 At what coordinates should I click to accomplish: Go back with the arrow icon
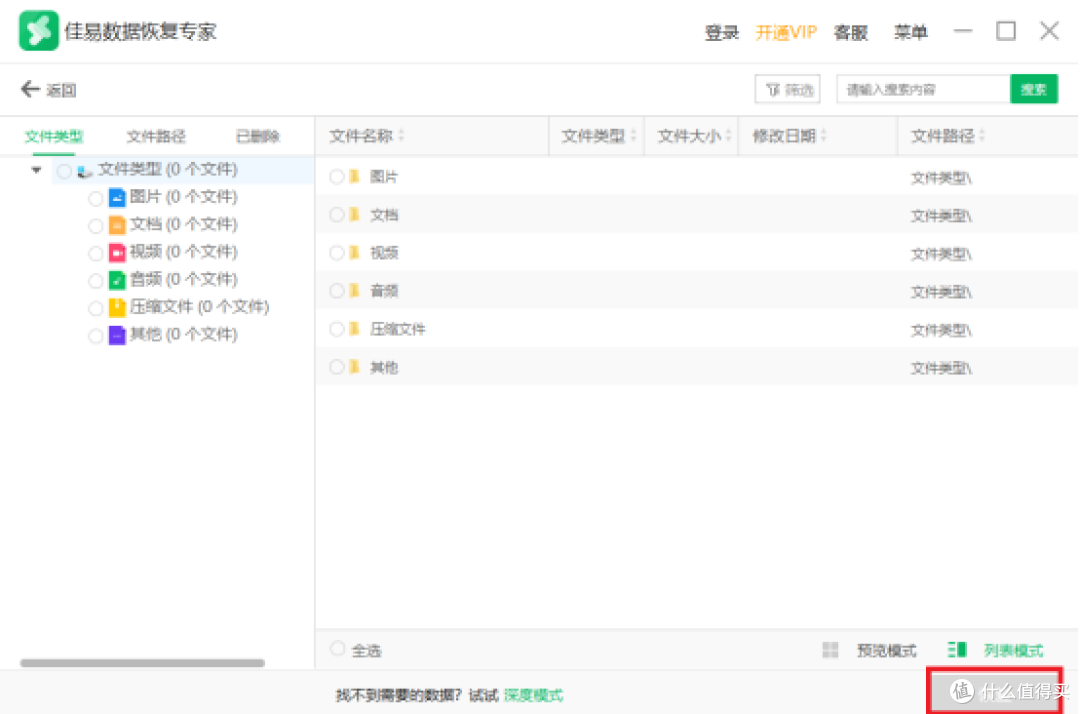[30, 89]
